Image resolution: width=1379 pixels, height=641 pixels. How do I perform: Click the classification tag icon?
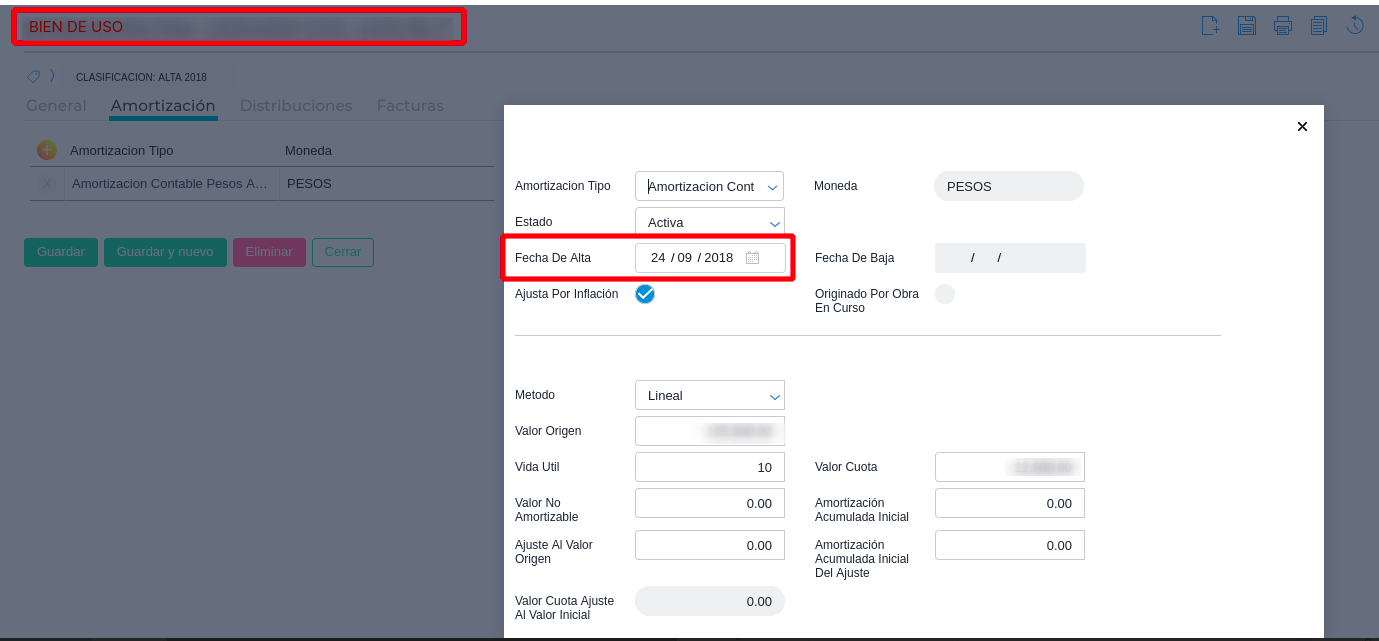(33, 77)
